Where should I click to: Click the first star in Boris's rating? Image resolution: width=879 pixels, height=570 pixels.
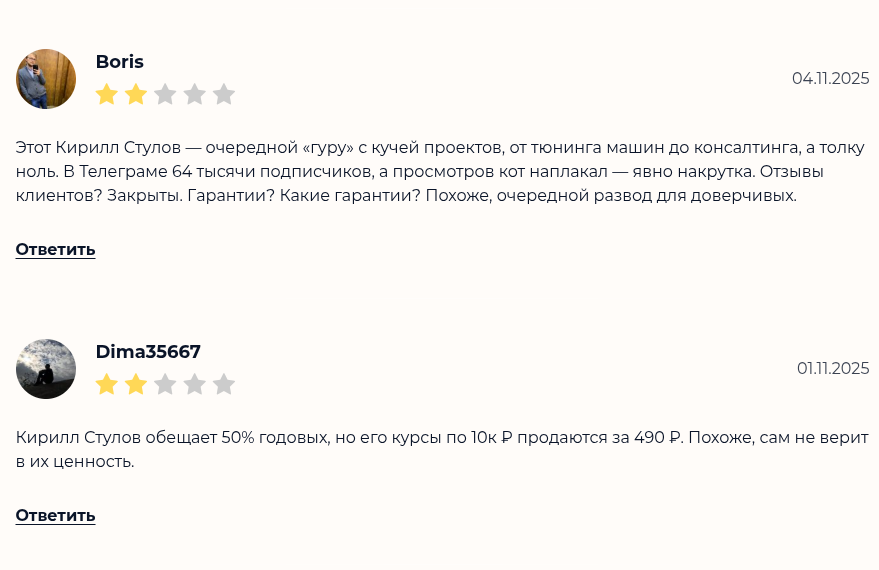(x=107, y=95)
